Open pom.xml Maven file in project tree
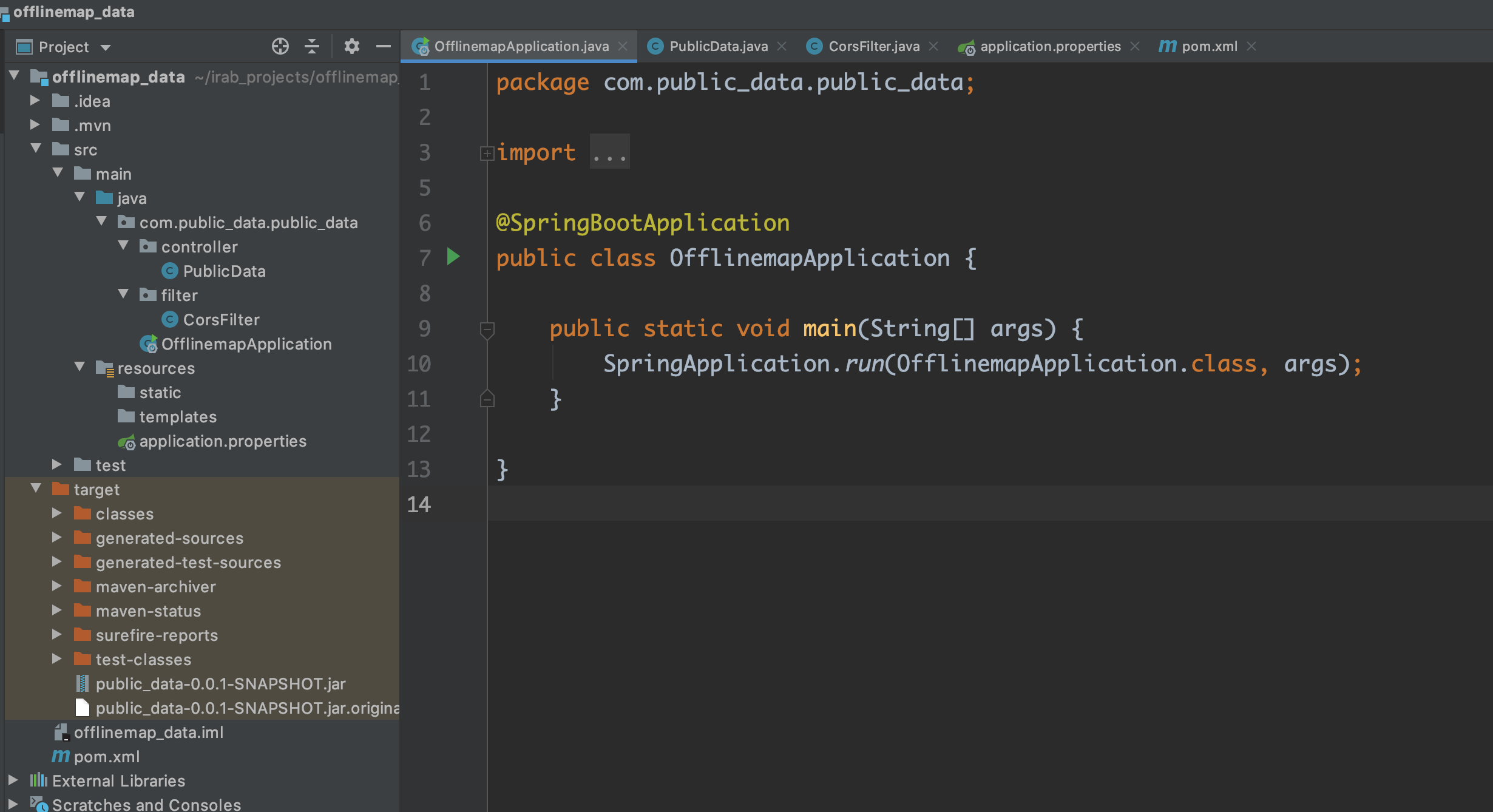This screenshot has width=1493, height=812. pyautogui.click(x=106, y=757)
